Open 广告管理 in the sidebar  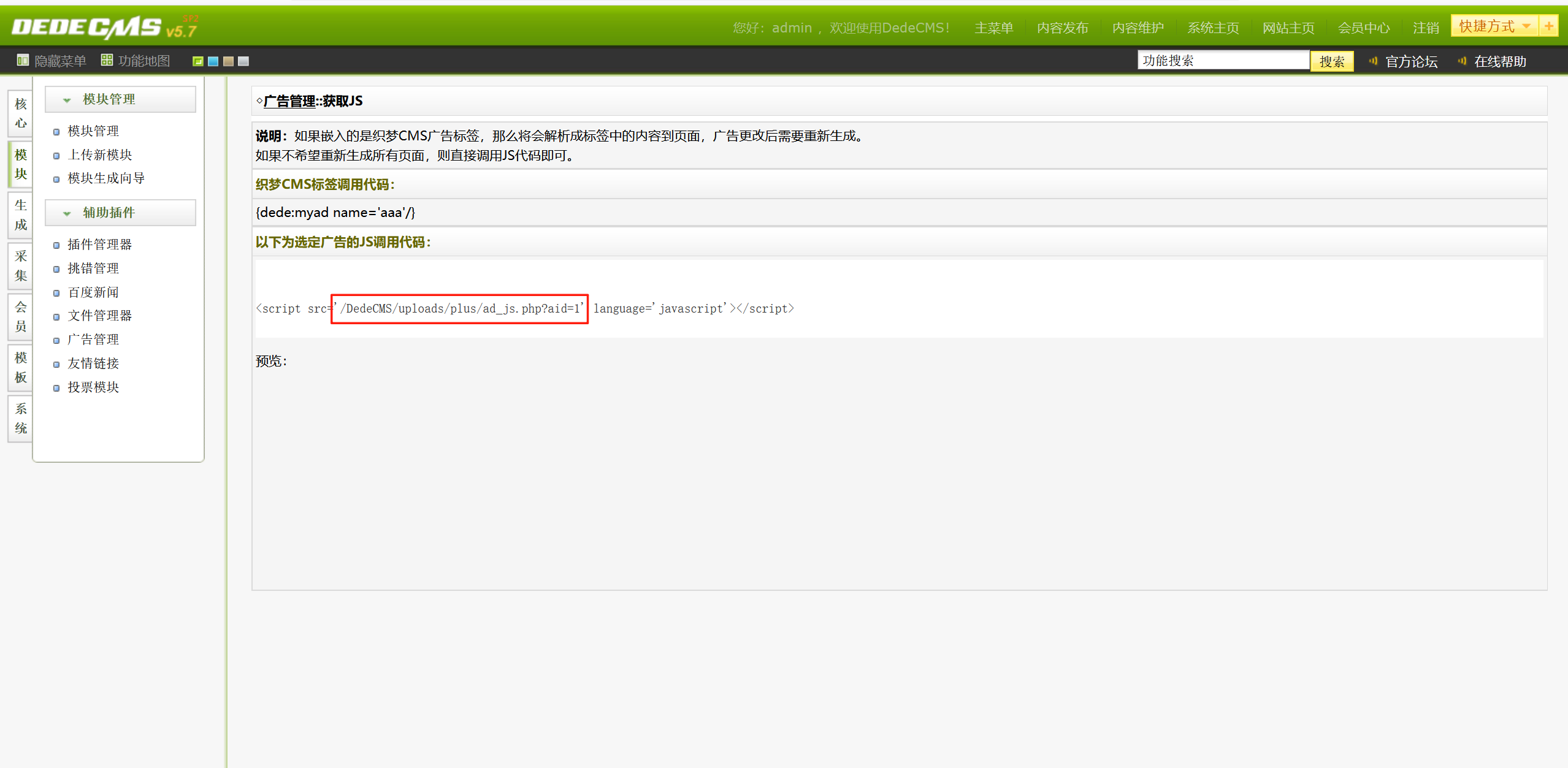[x=93, y=339]
